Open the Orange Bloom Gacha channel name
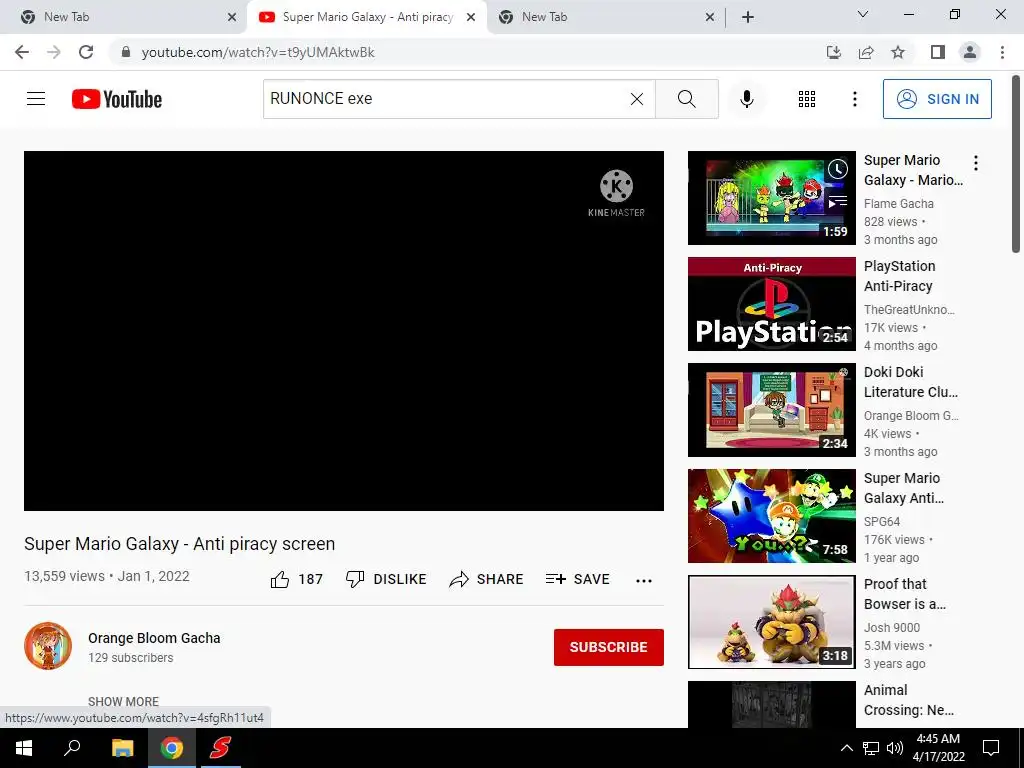The width and height of the screenshot is (1024, 768). click(x=154, y=638)
